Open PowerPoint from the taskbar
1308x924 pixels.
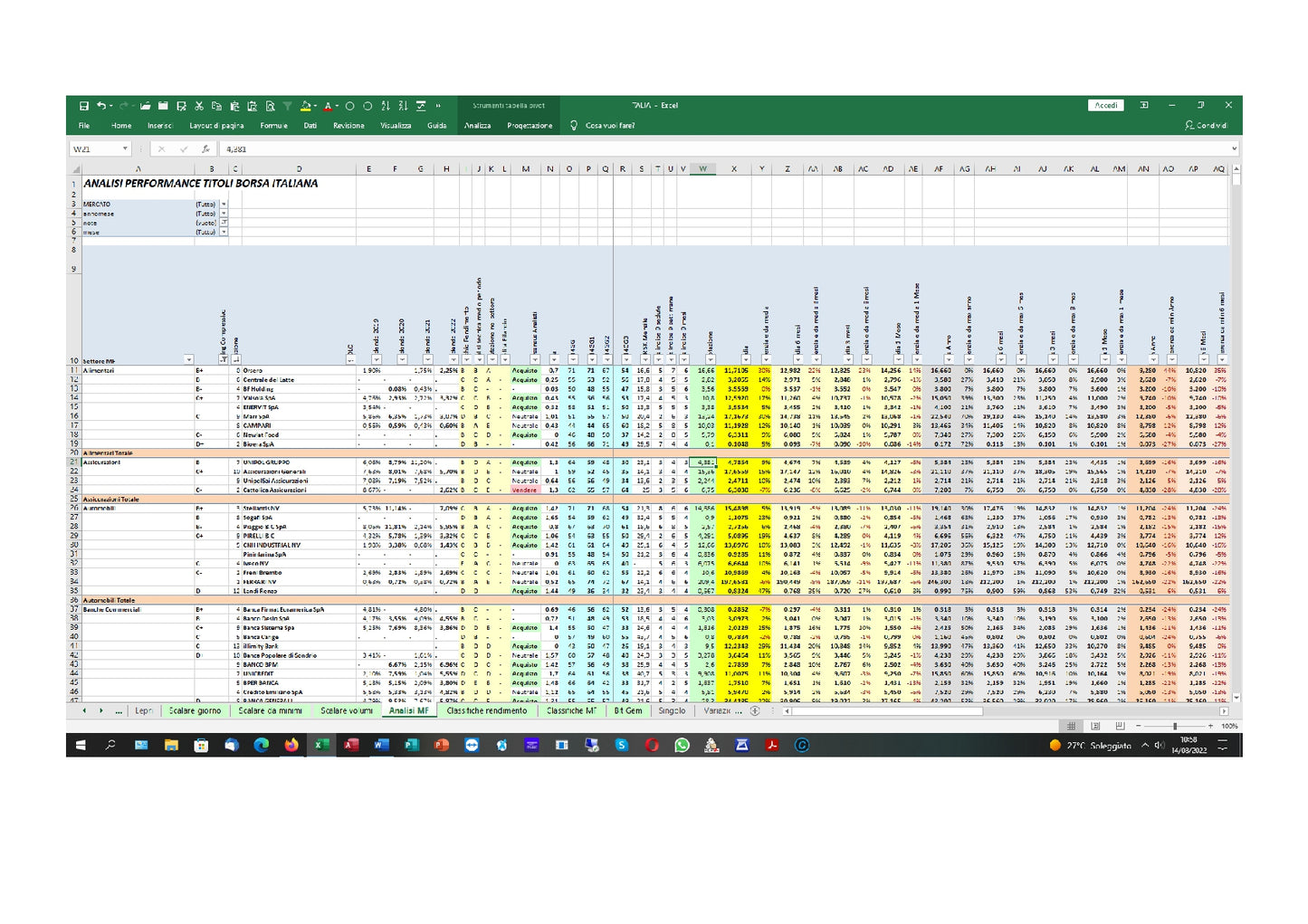point(441,746)
